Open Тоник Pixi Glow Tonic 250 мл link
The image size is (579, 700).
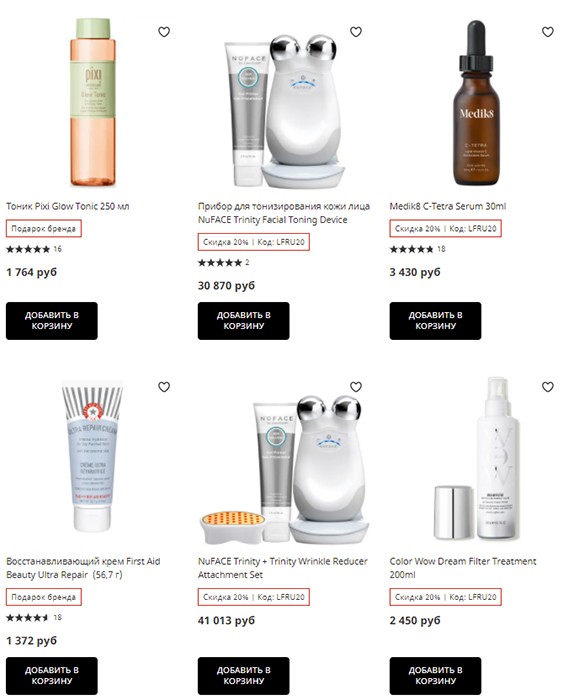point(67,206)
